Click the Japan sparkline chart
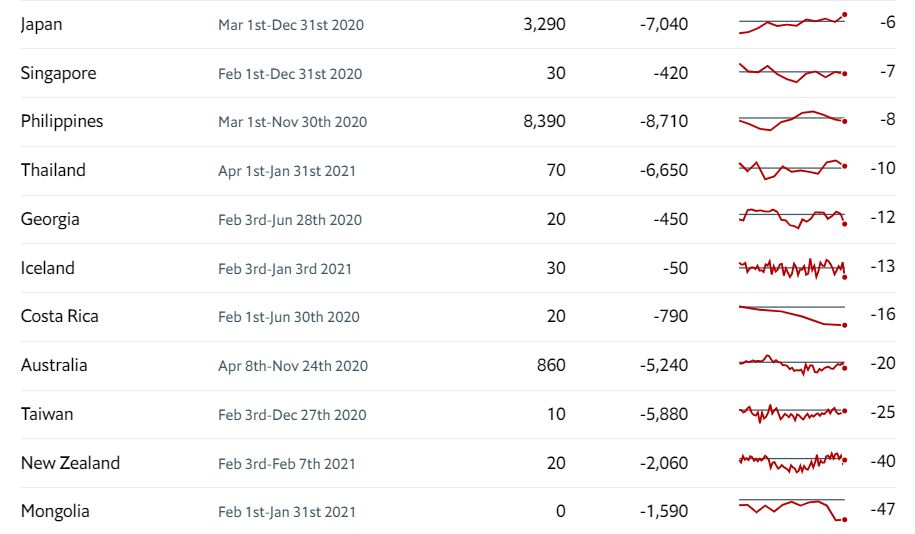Image resolution: width=915 pixels, height=534 pixels. 792,23
